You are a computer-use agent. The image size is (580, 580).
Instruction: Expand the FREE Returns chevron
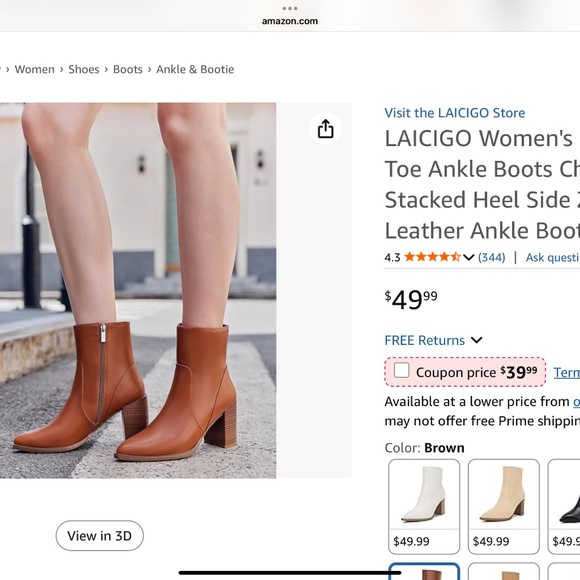477,340
